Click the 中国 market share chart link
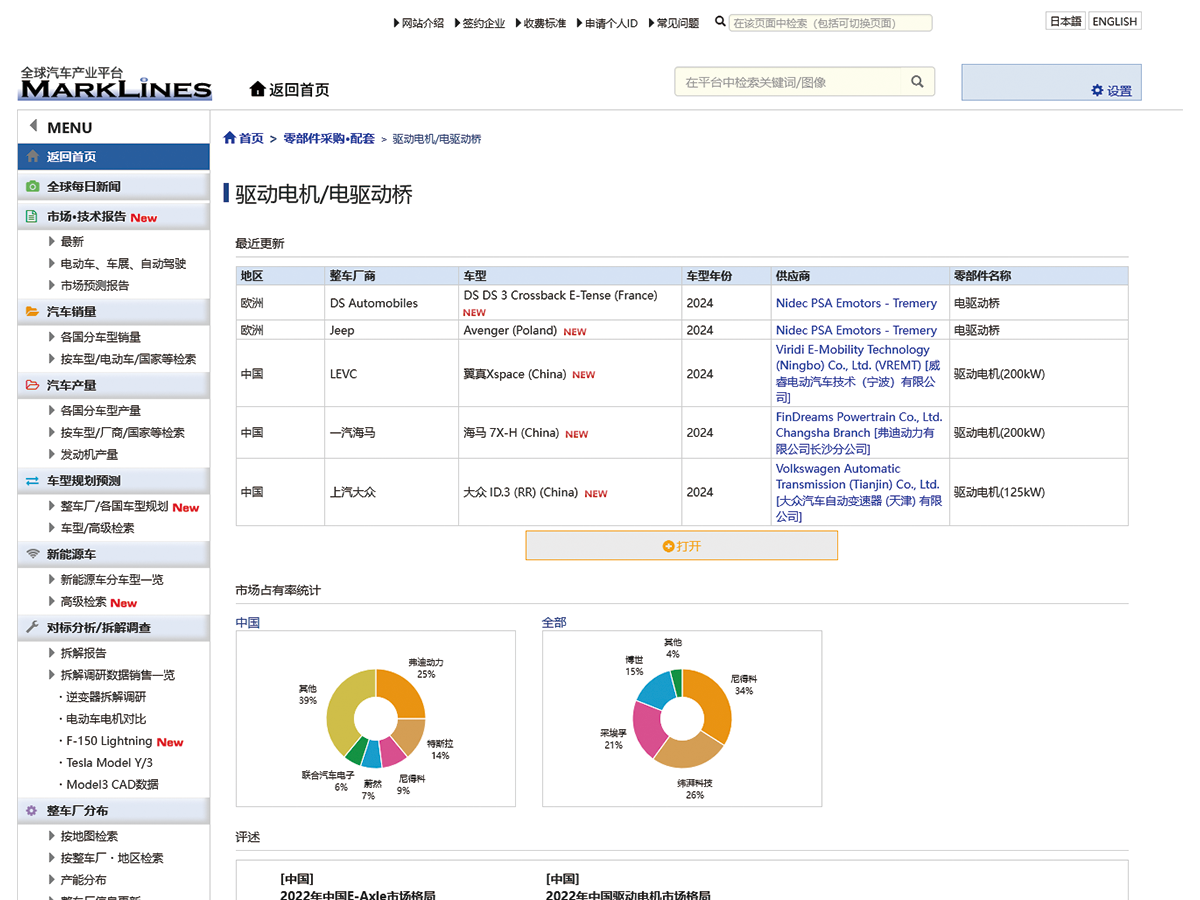1200x900 pixels. tap(247, 622)
